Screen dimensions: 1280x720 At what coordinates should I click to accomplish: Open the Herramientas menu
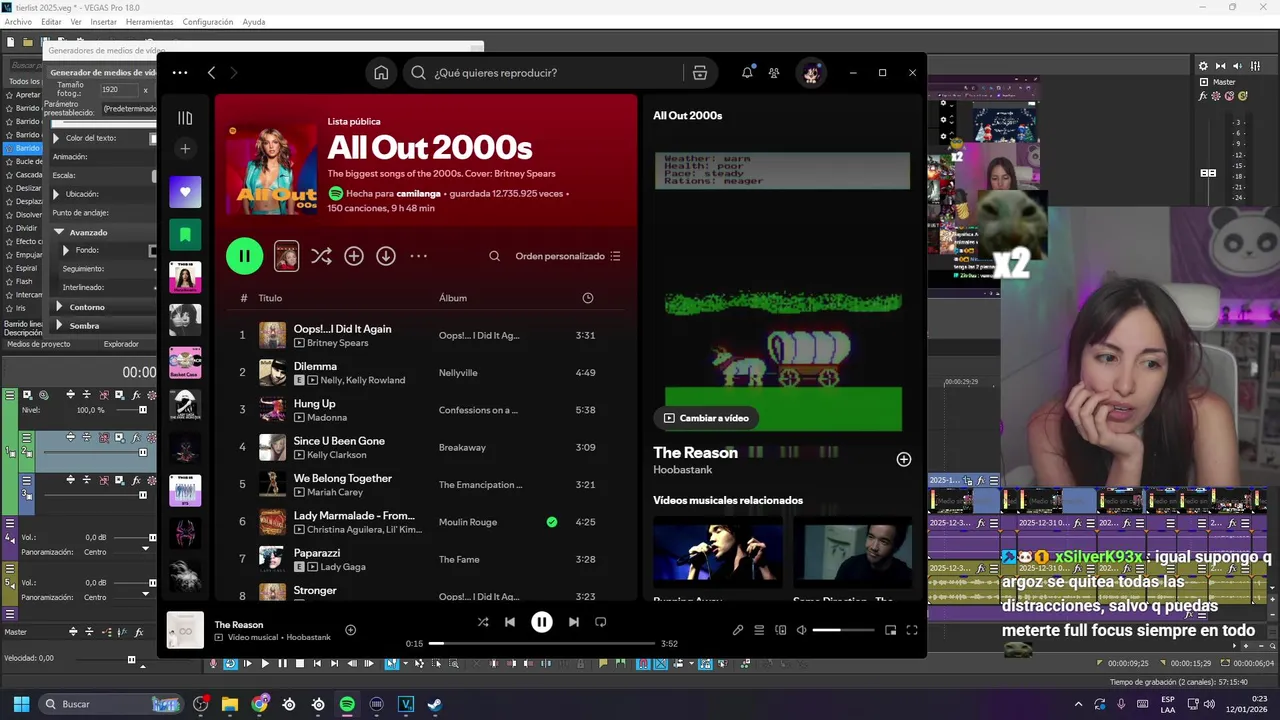tap(149, 22)
